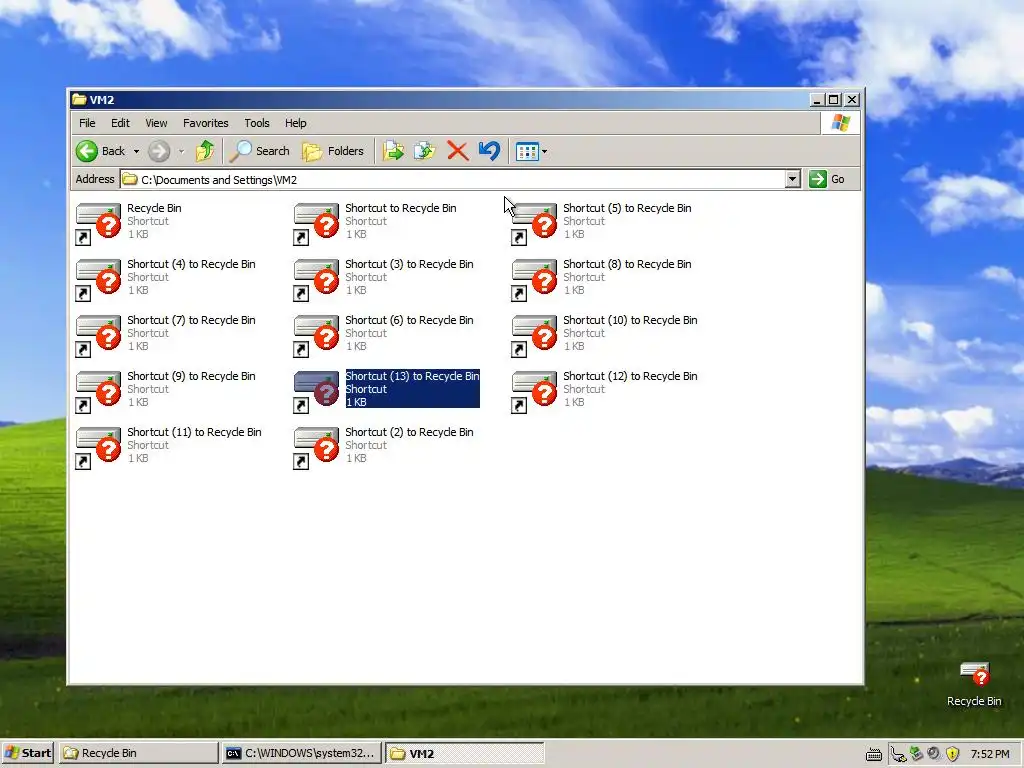
Task: Switch to C:\WINDOWS\system32 taskbar button
Action: pos(300,753)
